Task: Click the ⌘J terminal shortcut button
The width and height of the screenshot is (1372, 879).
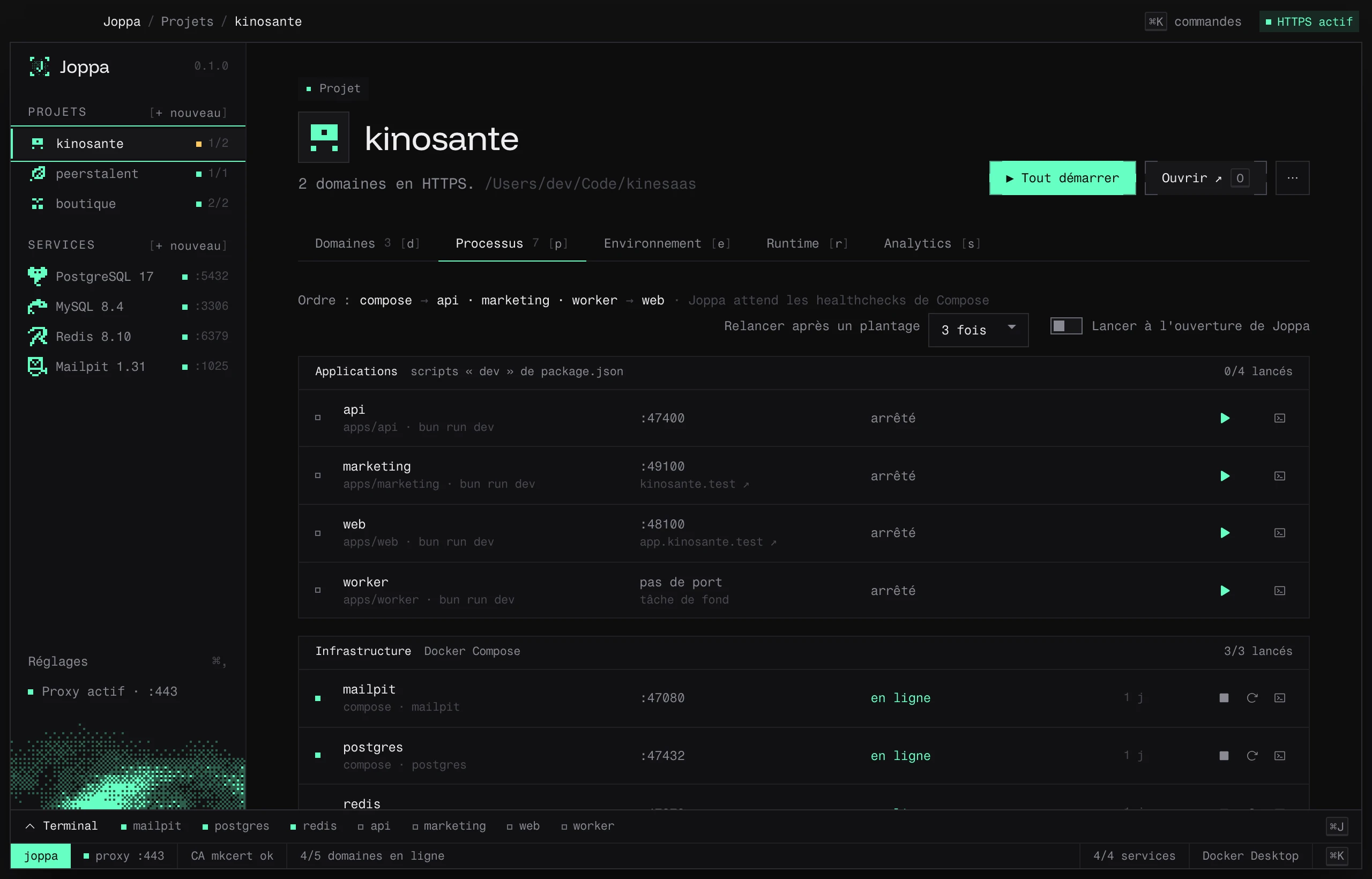Action: click(x=1337, y=826)
